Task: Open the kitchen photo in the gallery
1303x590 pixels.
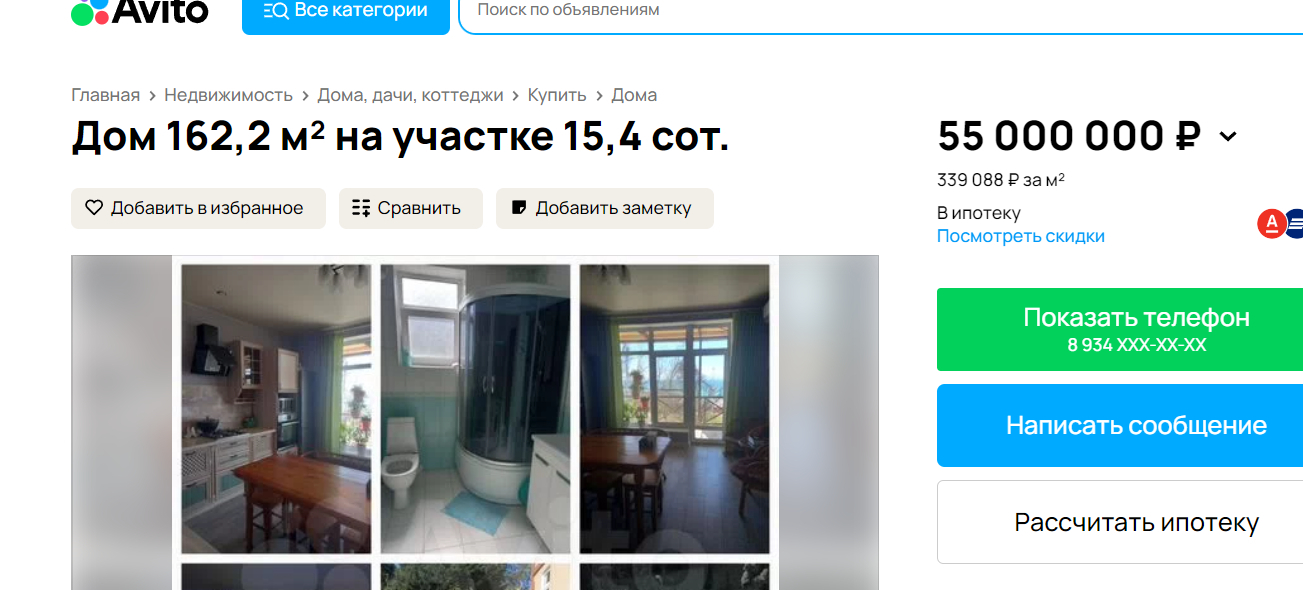Action: point(276,408)
